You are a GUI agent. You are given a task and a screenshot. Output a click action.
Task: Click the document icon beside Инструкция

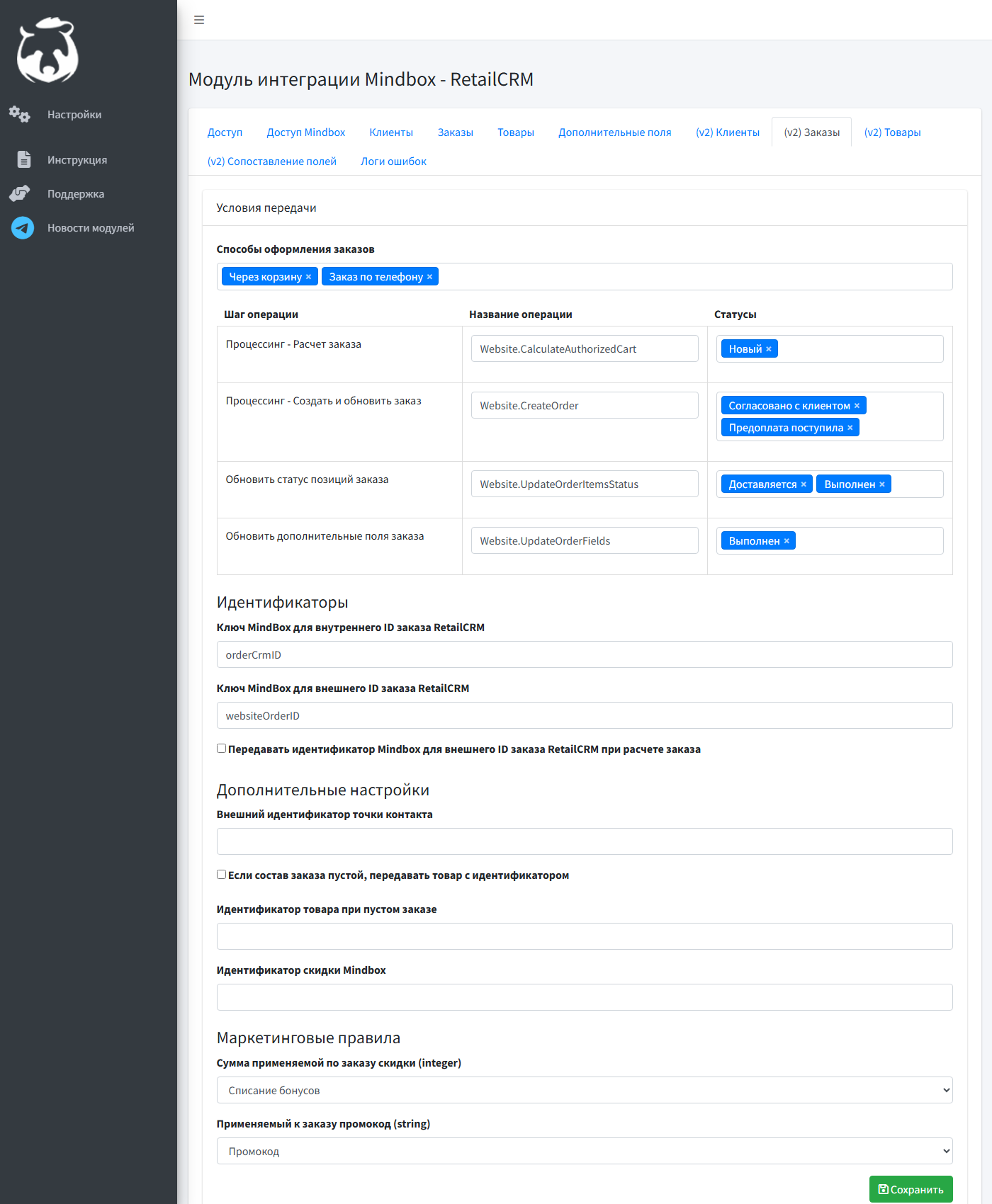[x=23, y=159]
